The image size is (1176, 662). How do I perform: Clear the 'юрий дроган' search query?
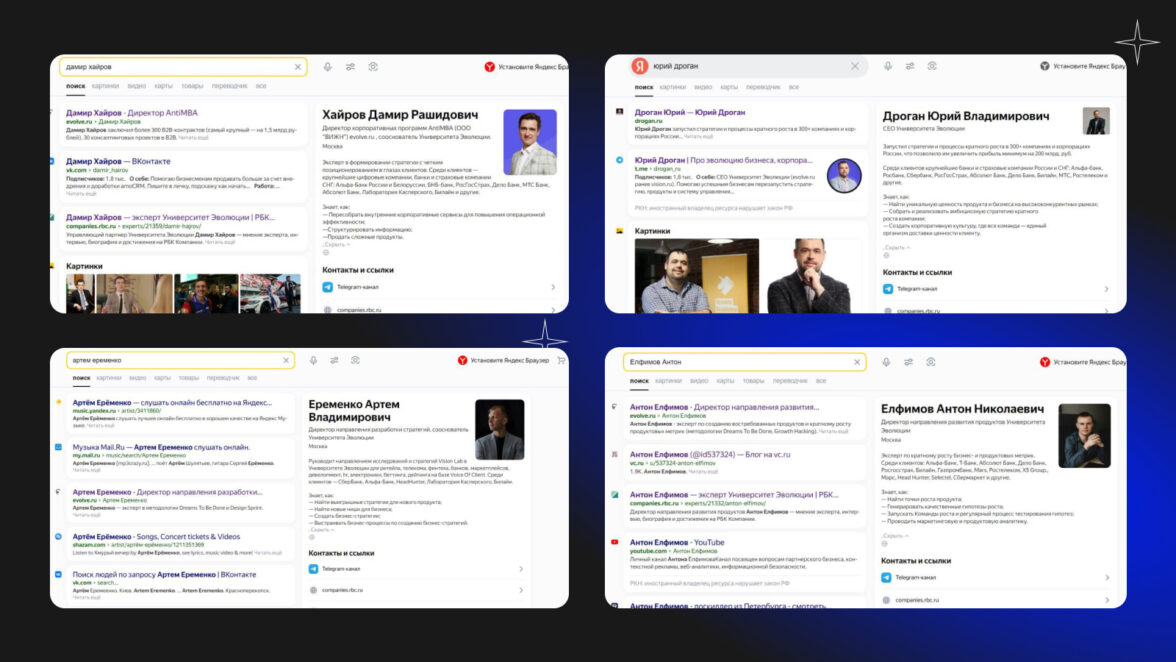pyautogui.click(x=855, y=66)
